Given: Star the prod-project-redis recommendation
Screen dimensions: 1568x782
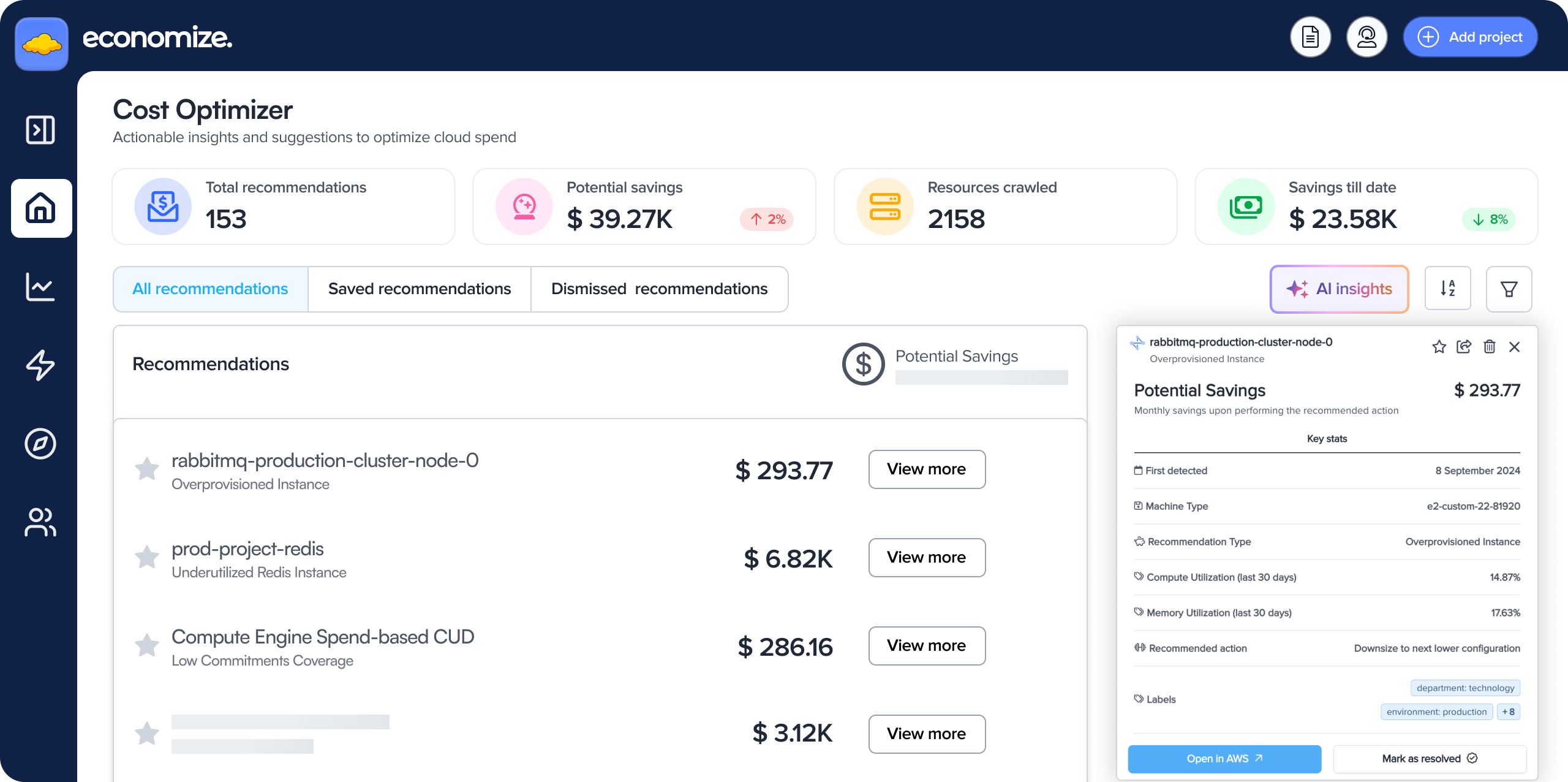Looking at the screenshot, I should click(147, 557).
